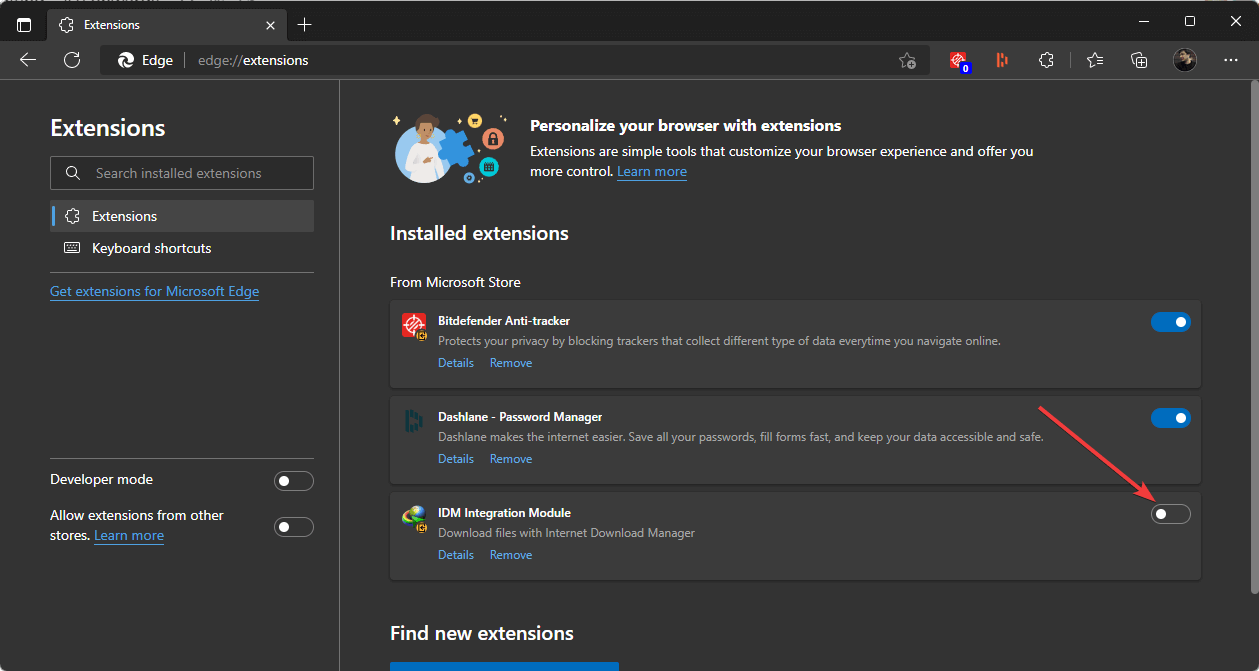The height and width of the screenshot is (671, 1259).
Task: Open Details for IDM Integration Module
Action: (456, 555)
